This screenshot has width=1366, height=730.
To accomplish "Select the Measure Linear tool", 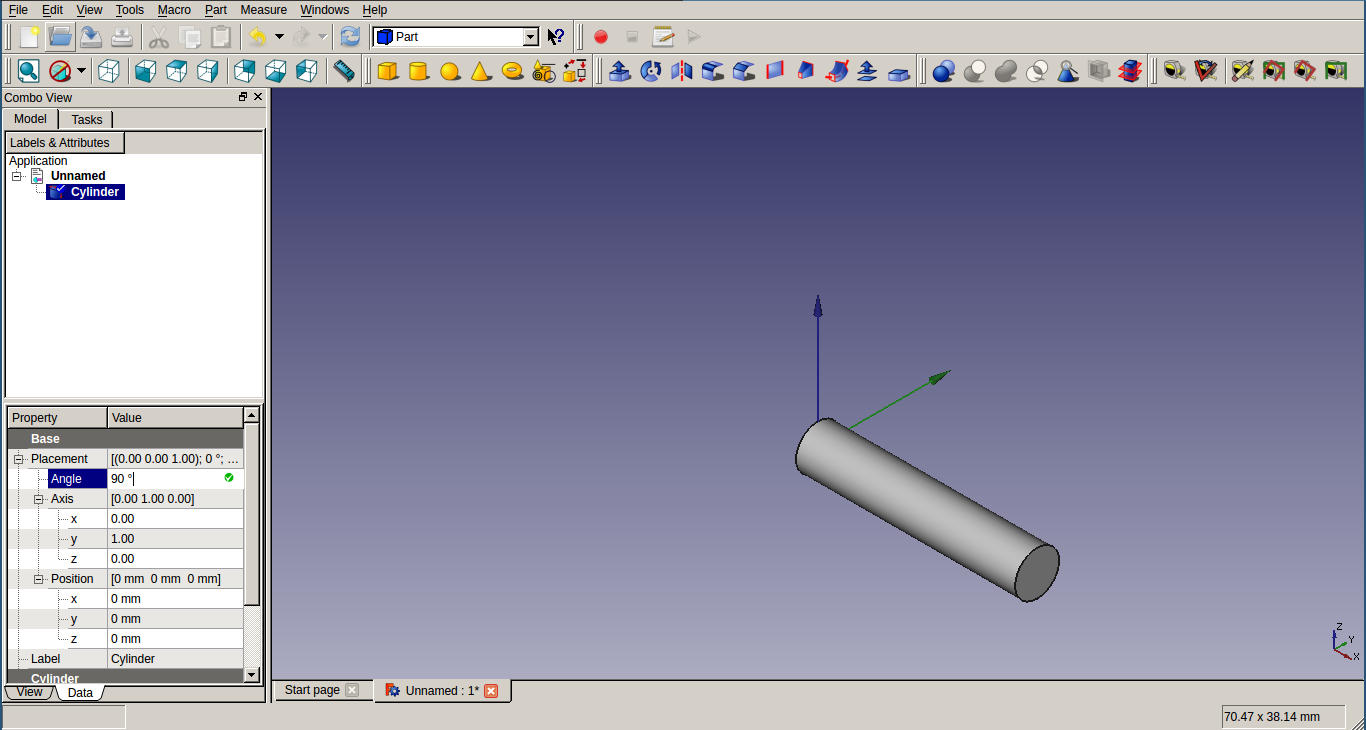I will point(1175,71).
